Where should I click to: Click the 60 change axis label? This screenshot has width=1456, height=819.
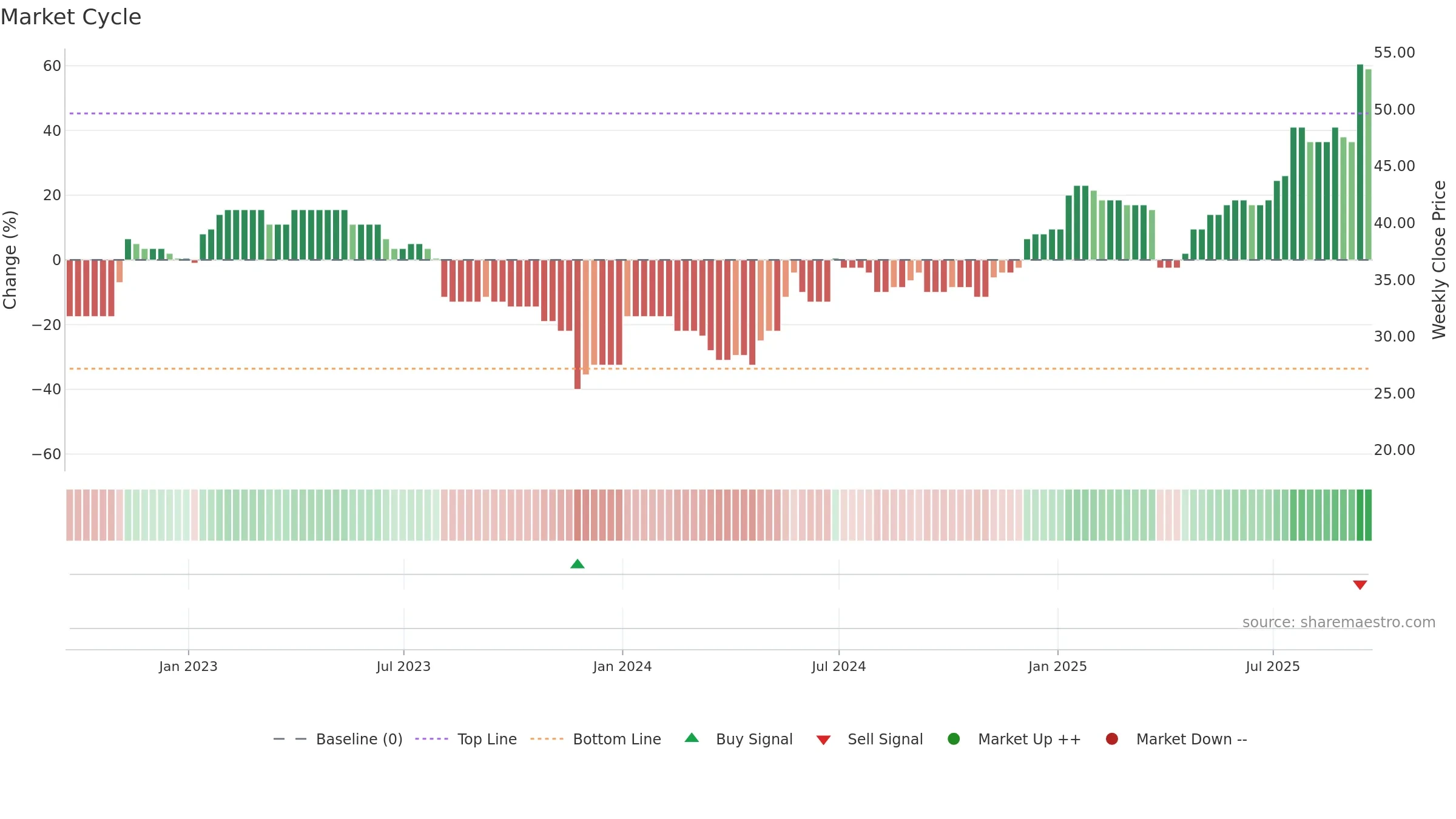pos(52,66)
